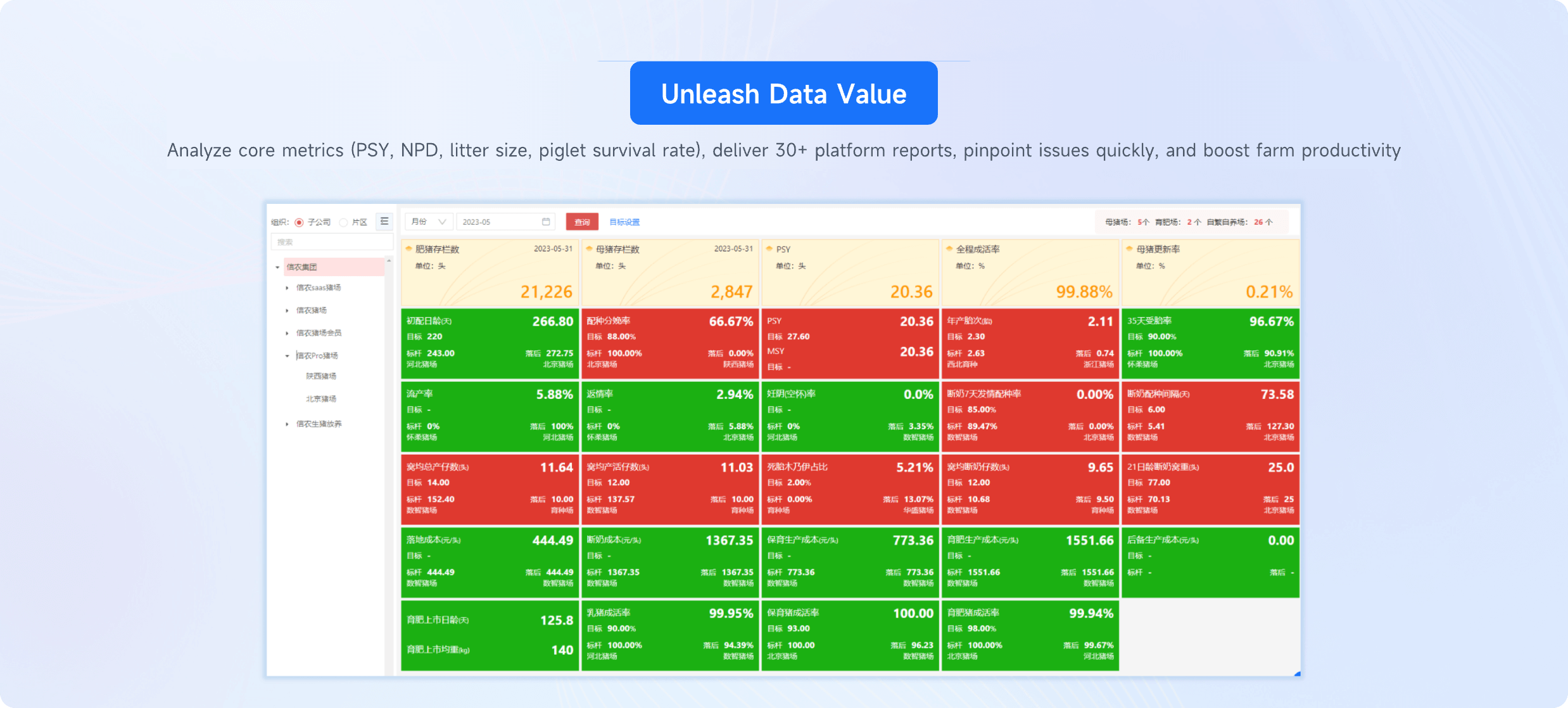Image resolution: width=1568 pixels, height=708 pixels.
Task: Click orange icon beside 母猪更新率 card
Action: pyautogui.click(x=1129, y=249)
